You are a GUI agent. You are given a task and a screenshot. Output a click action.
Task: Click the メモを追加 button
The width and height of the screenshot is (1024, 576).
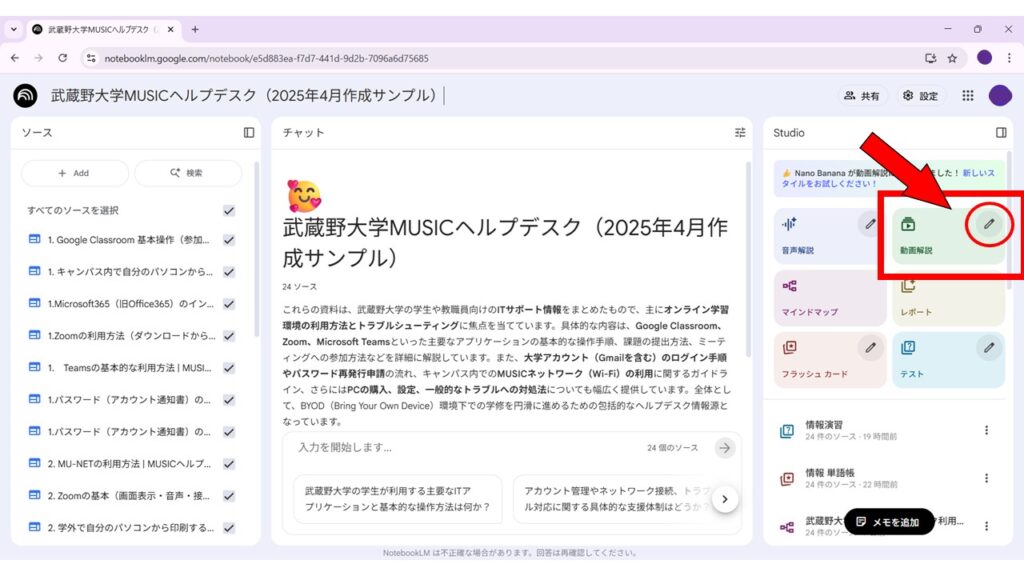888,522
